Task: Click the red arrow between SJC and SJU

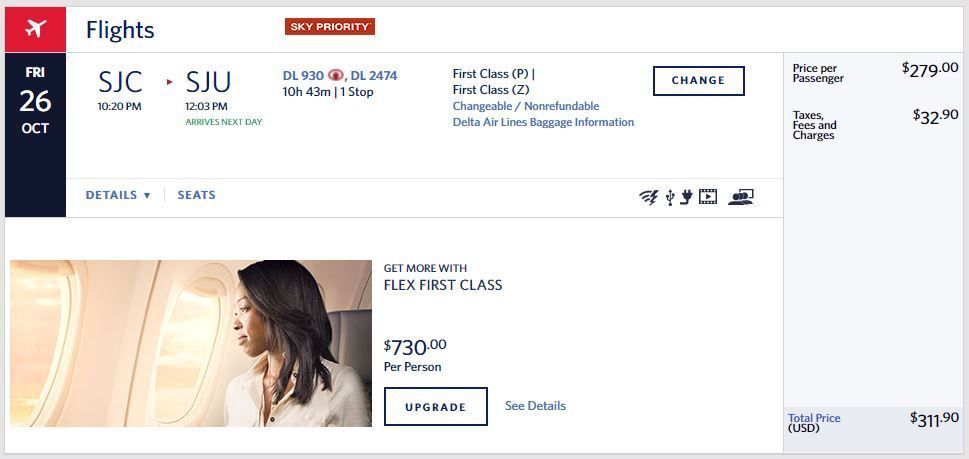Action: point(169,82)
